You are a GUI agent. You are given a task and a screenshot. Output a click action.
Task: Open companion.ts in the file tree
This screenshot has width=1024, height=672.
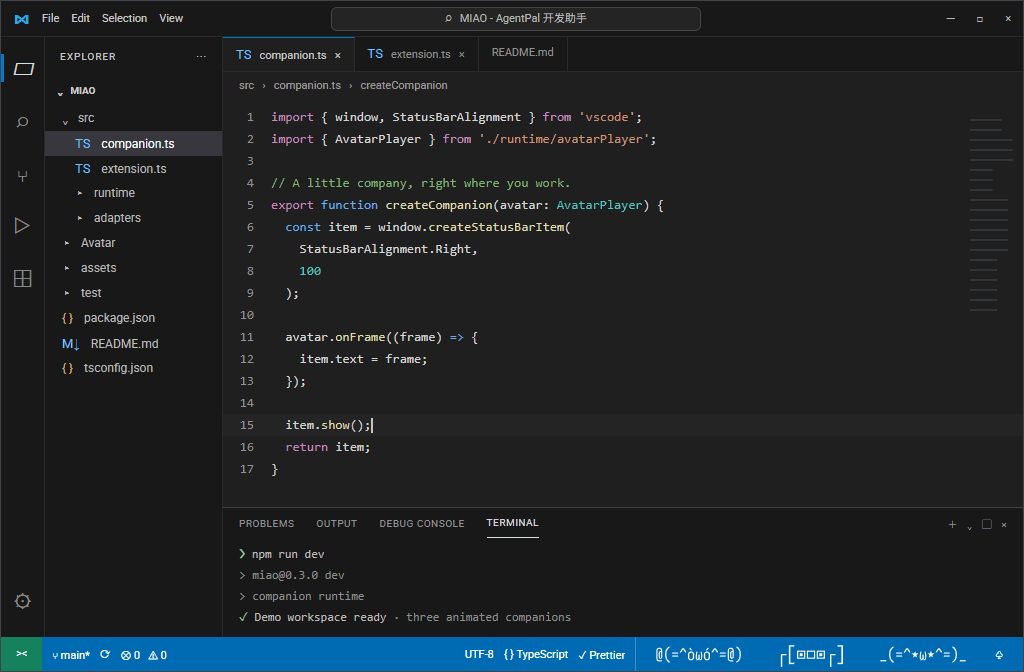click(133, 144)
